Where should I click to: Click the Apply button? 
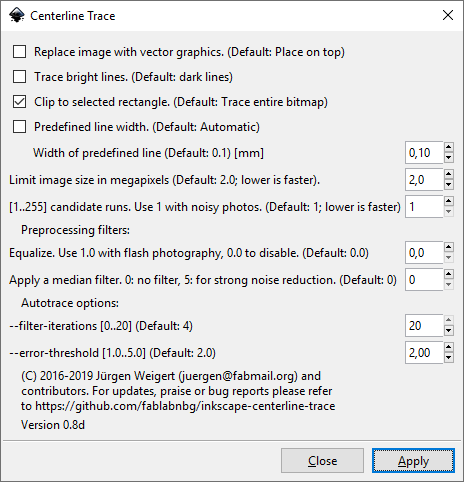[x=413, y=461]
